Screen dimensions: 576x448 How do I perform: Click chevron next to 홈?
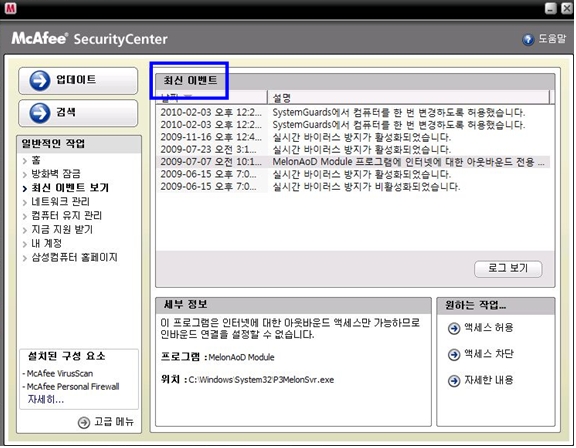(x=25, y=161)
